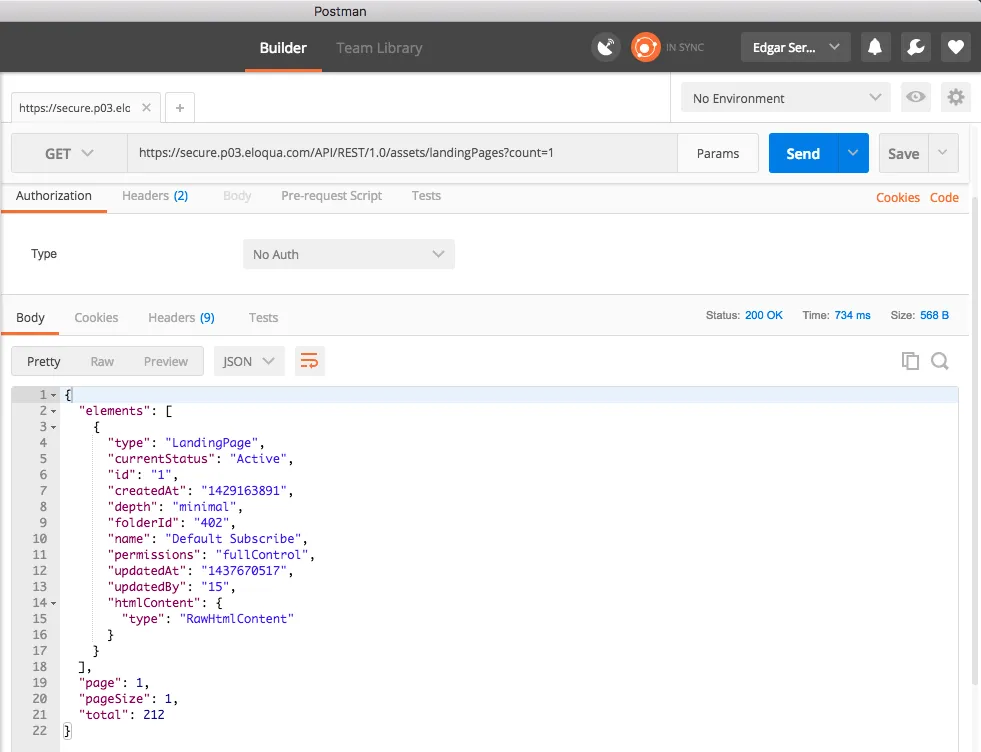Toggle environment quick look eye icon
Screen dimensions: 981x752
point(915,97)
